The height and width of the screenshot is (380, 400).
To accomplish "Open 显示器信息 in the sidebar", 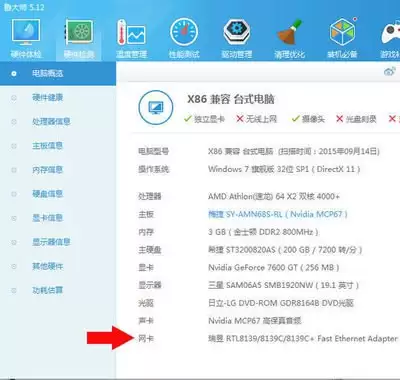I will (51, 242).
